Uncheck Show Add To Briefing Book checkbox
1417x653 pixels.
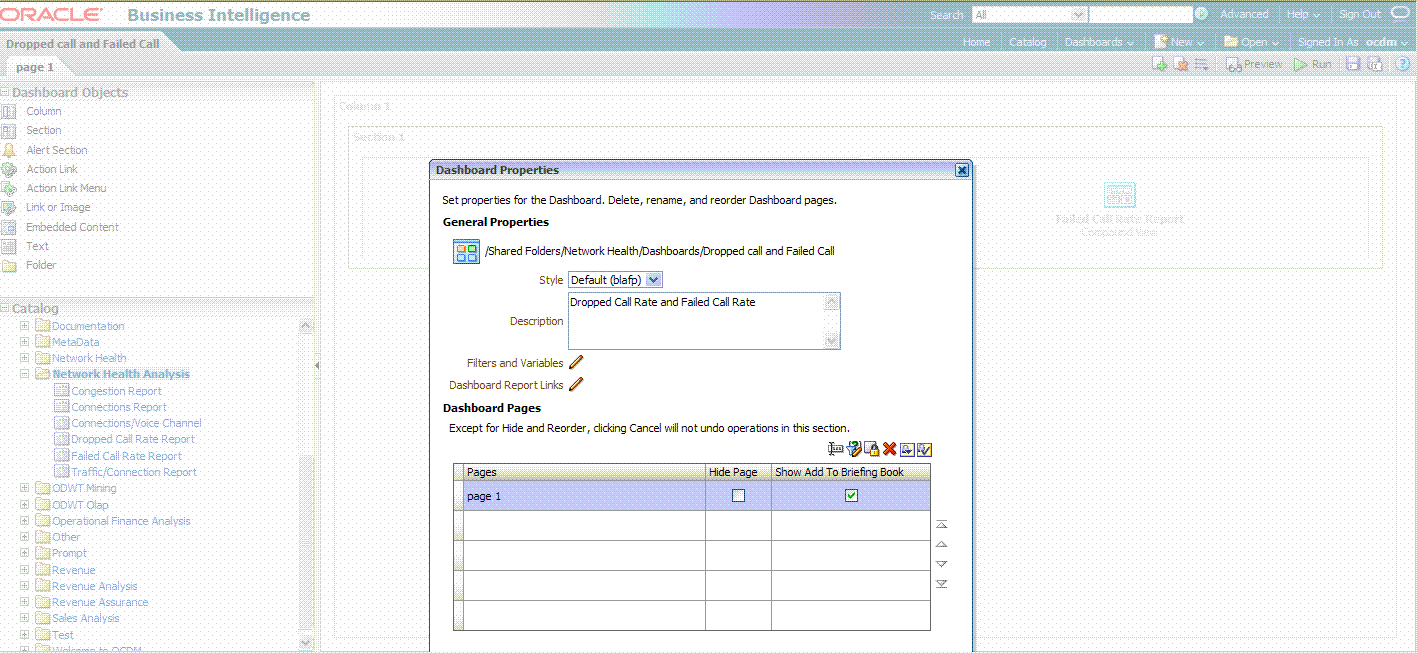(x=851, y=496)
